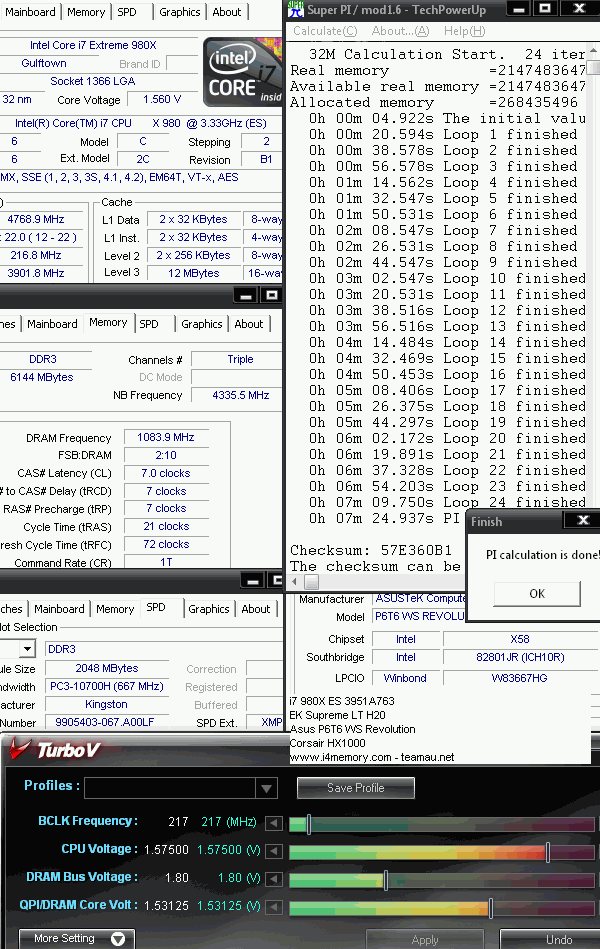Click OK in the Finish dialog

tap(537, 594)
